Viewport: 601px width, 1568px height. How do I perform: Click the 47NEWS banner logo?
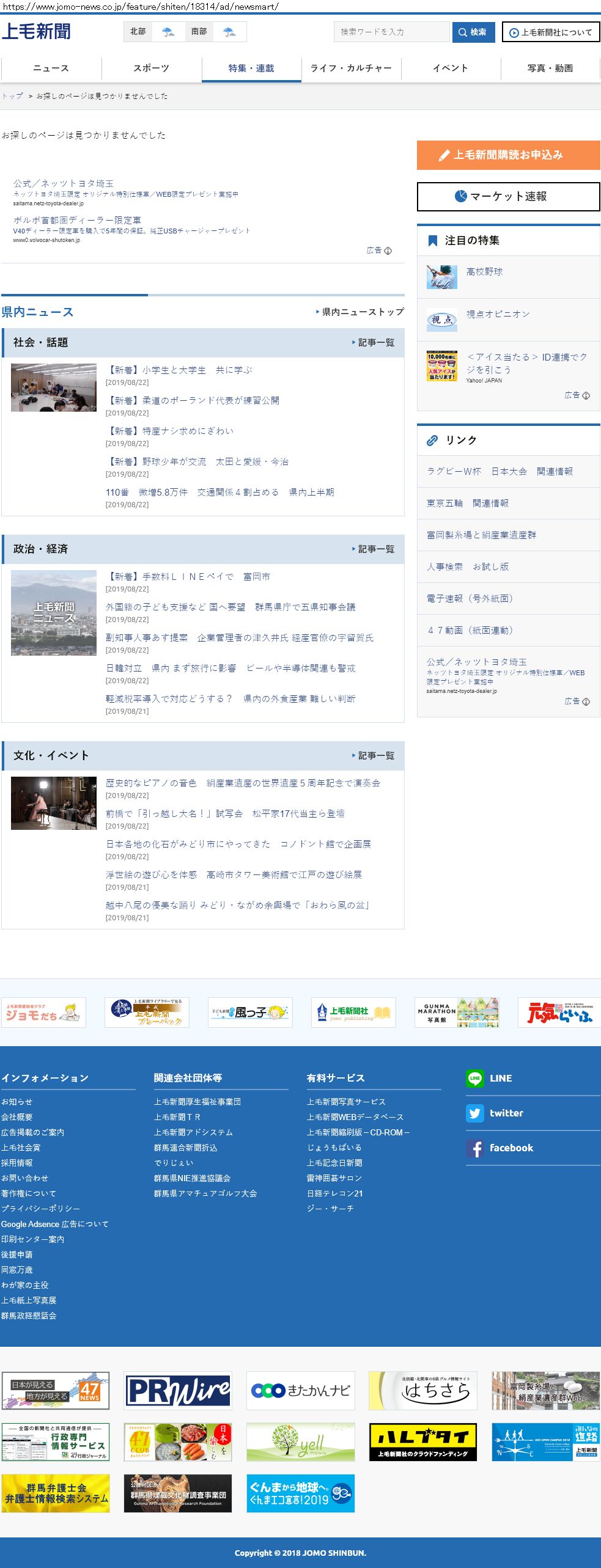[56, 1391]
